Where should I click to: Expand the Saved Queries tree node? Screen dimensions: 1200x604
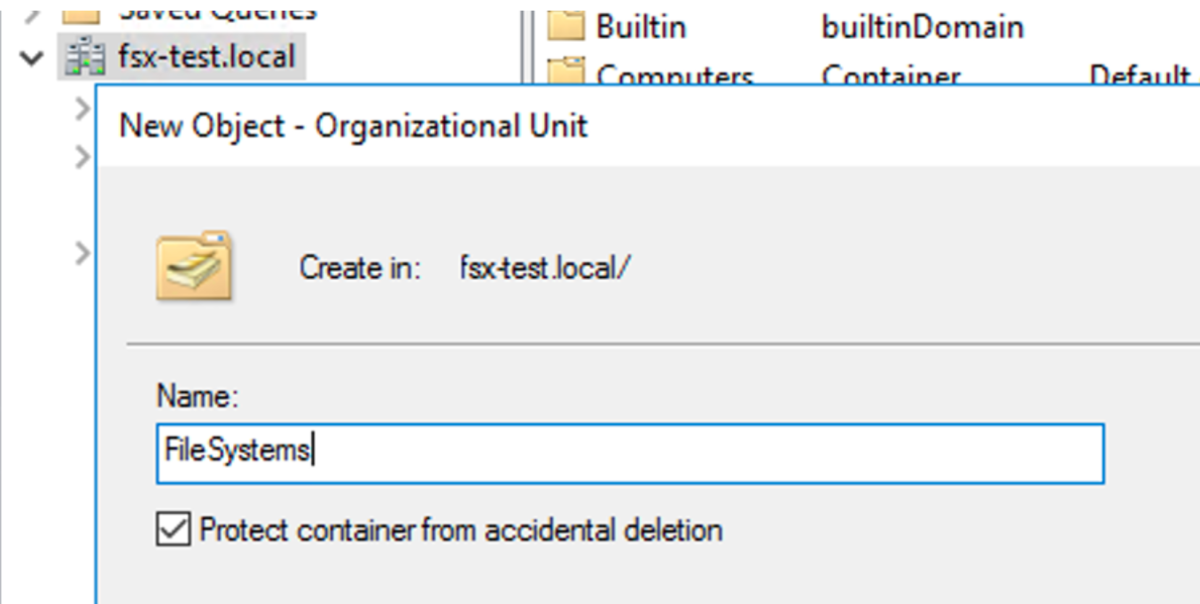(x=32, y=10)
